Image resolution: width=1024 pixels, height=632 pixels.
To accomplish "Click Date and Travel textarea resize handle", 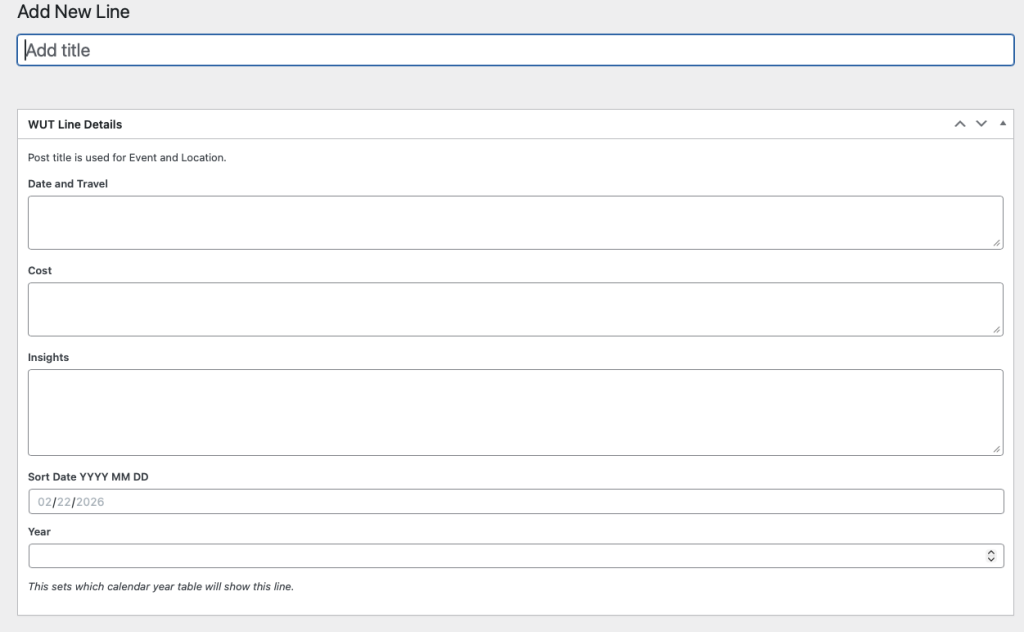I will click(x=997, y=243).
